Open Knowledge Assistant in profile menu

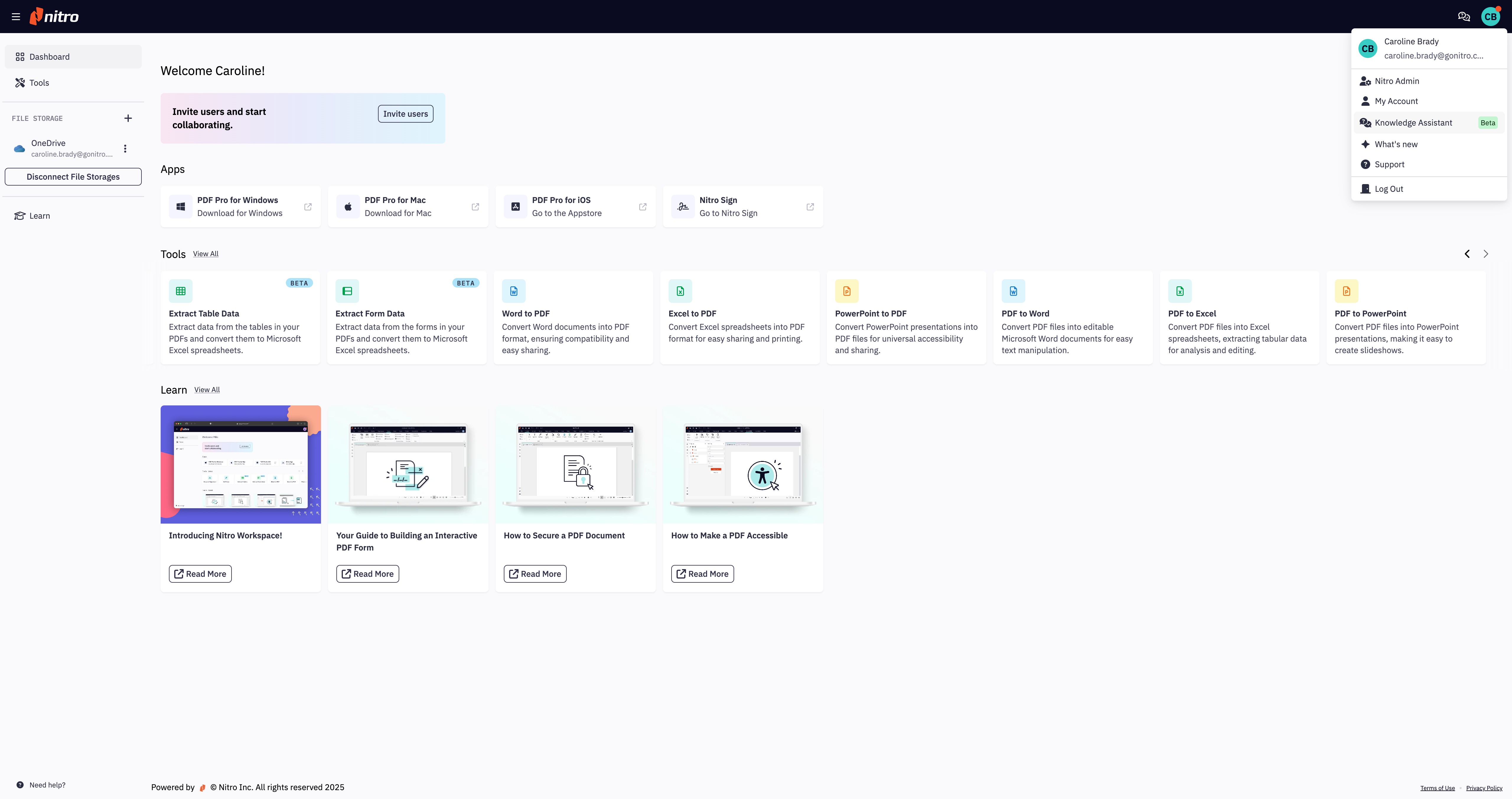pyautogui.click(x=1429, y=123)
